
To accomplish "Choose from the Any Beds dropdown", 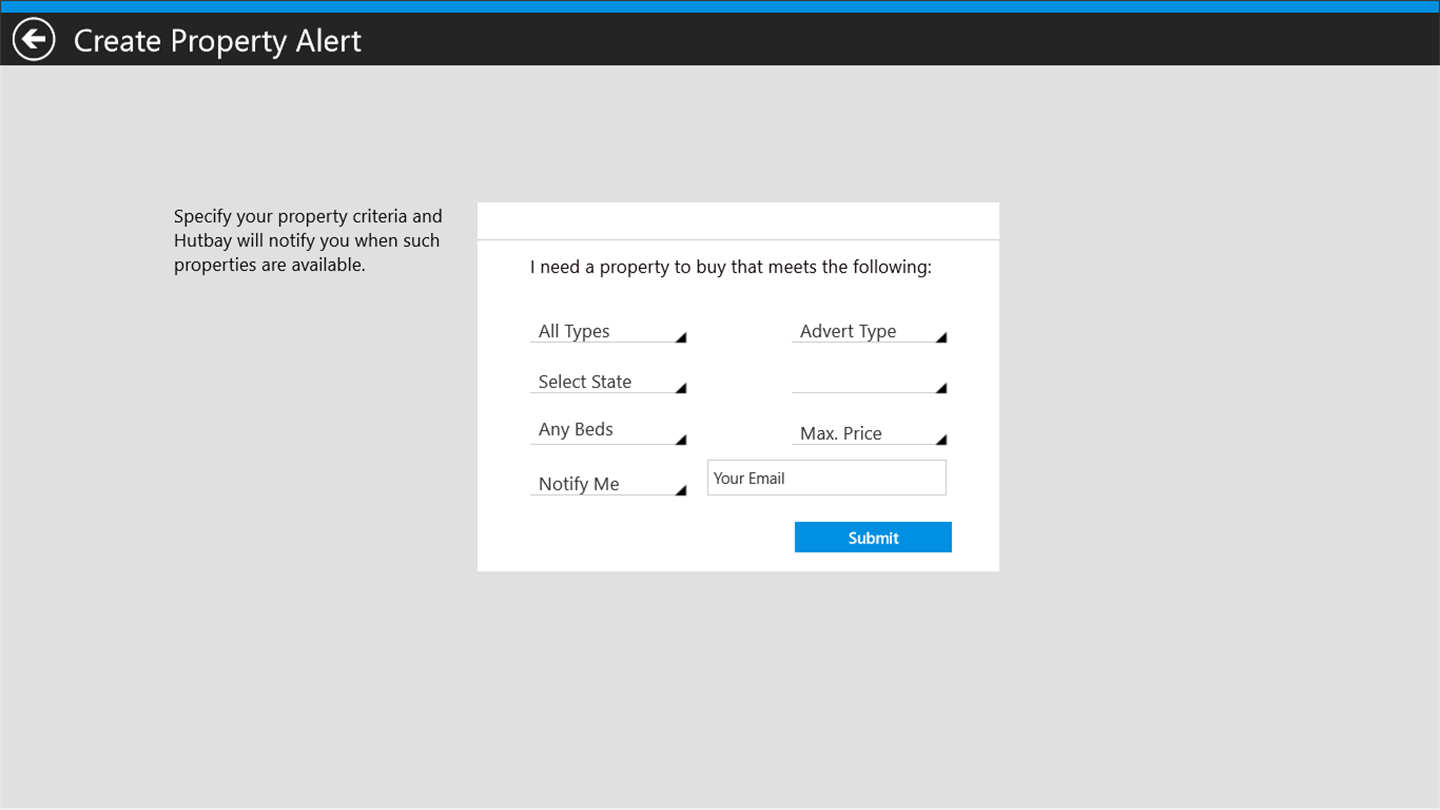I will tap(600, 430).
